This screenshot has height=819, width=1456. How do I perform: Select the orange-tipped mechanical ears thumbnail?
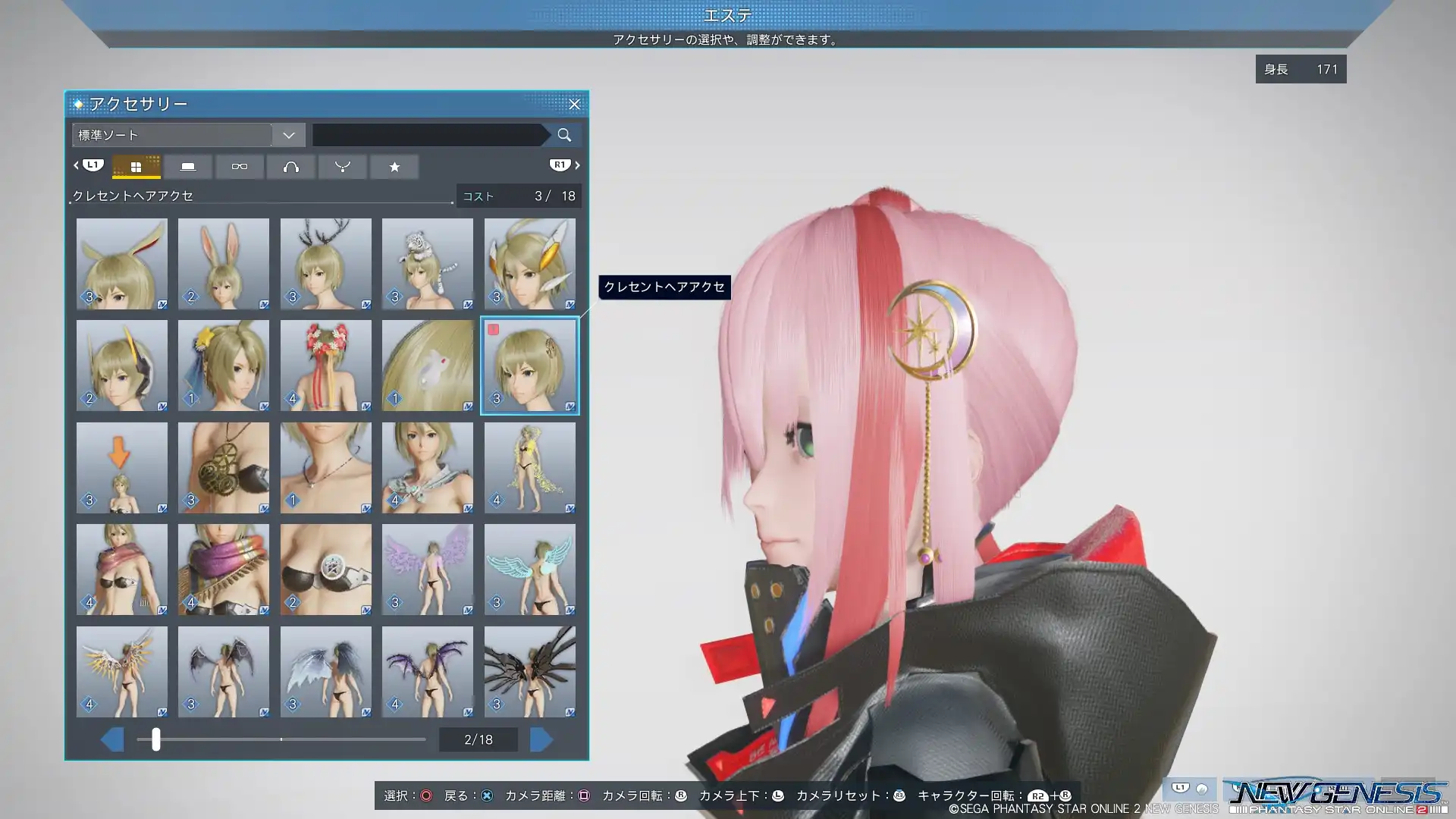pos(530,264)
